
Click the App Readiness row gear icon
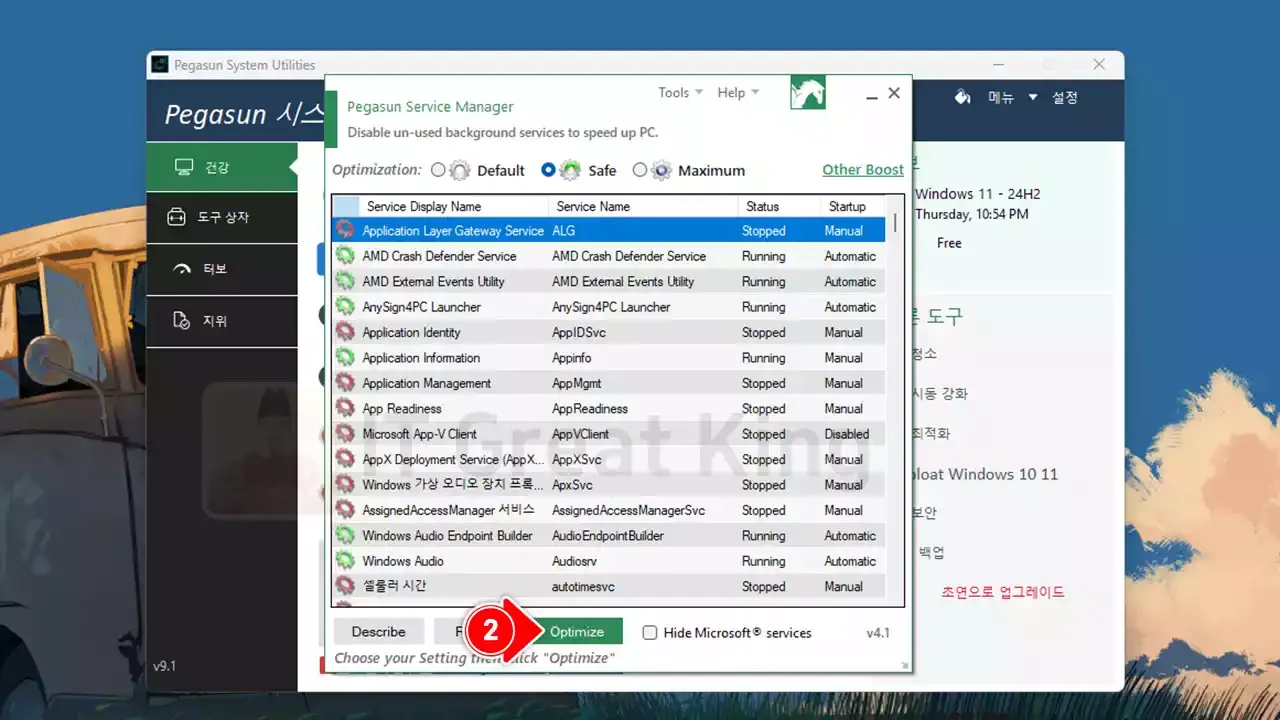pyautogui.click(x=345, y=408)
